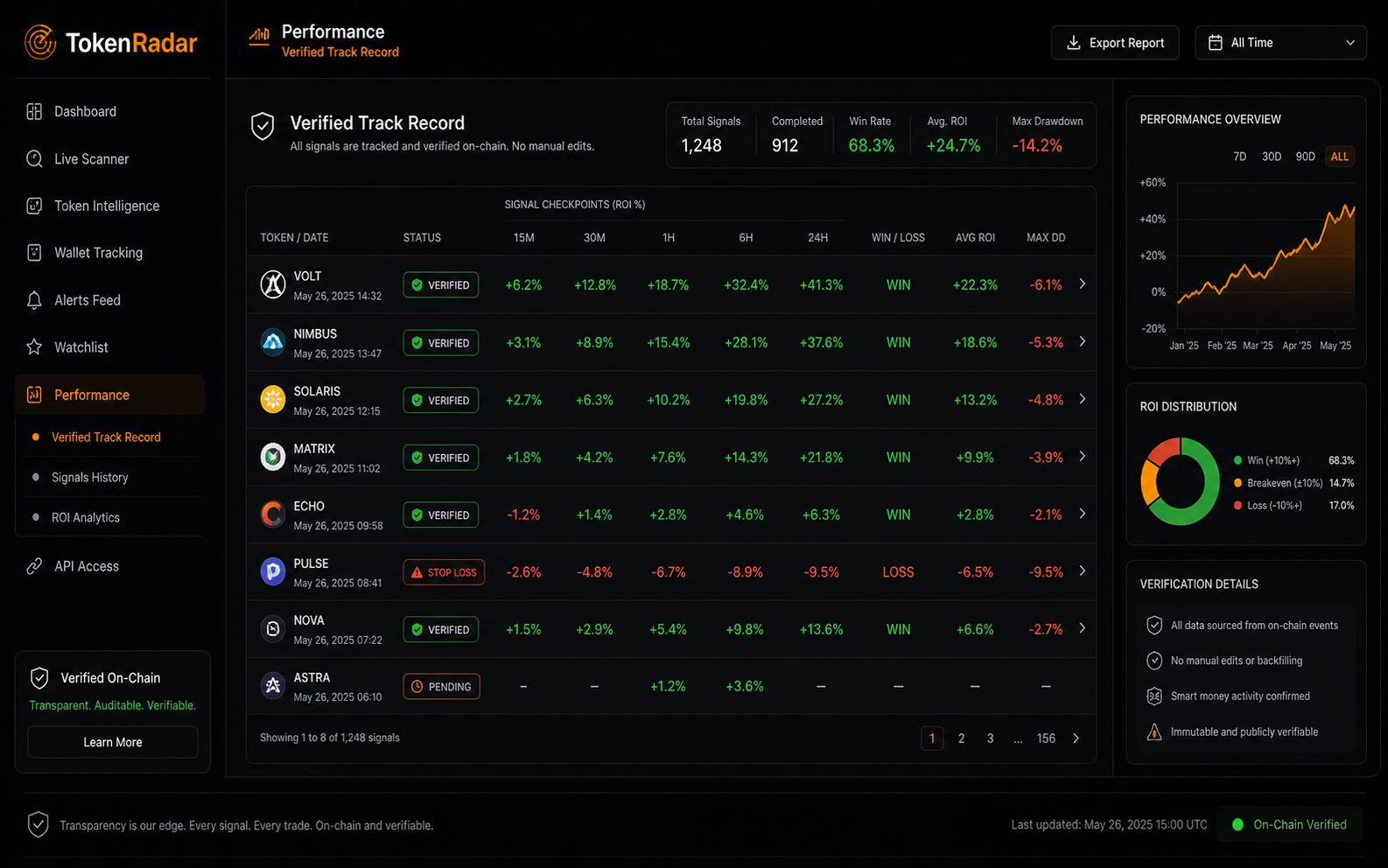Screen dimensions: 1388x868
Task: Click the PENDING badge on ASTRA row
Action: [x=441, y=687]
